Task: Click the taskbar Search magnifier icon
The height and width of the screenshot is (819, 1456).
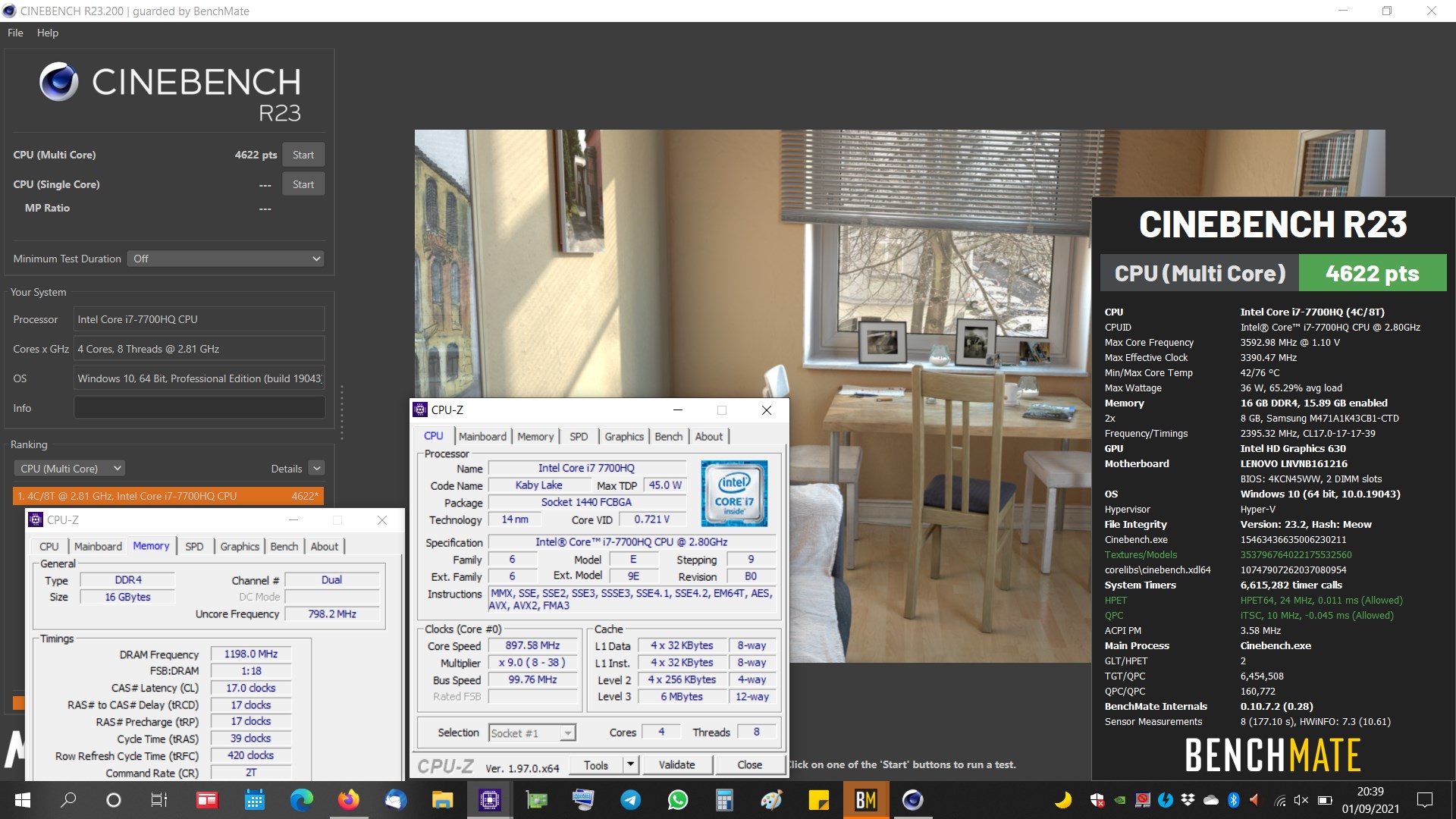Action: pos(68,800)
